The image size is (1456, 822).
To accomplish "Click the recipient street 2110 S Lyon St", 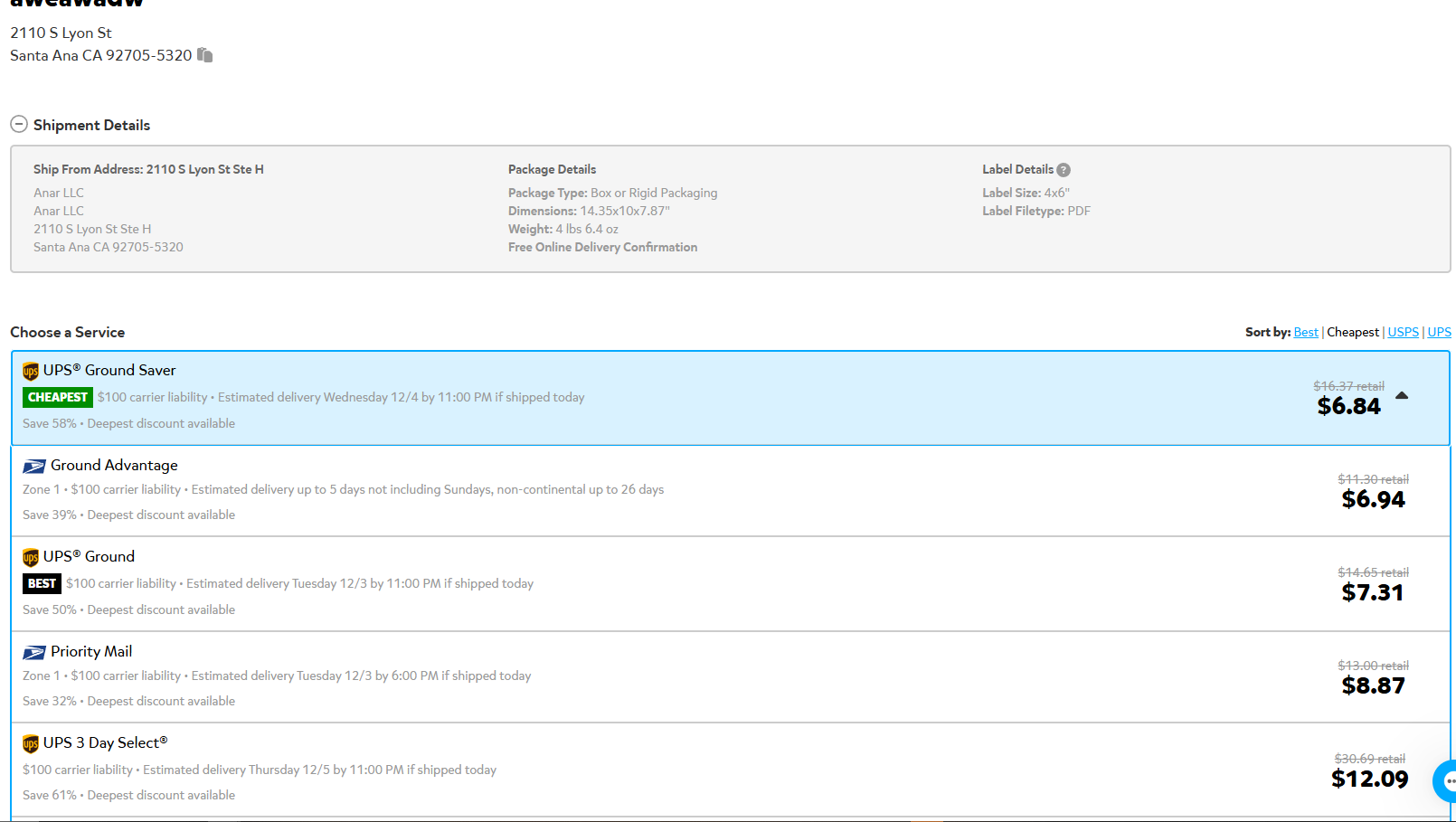I will 61,33.
